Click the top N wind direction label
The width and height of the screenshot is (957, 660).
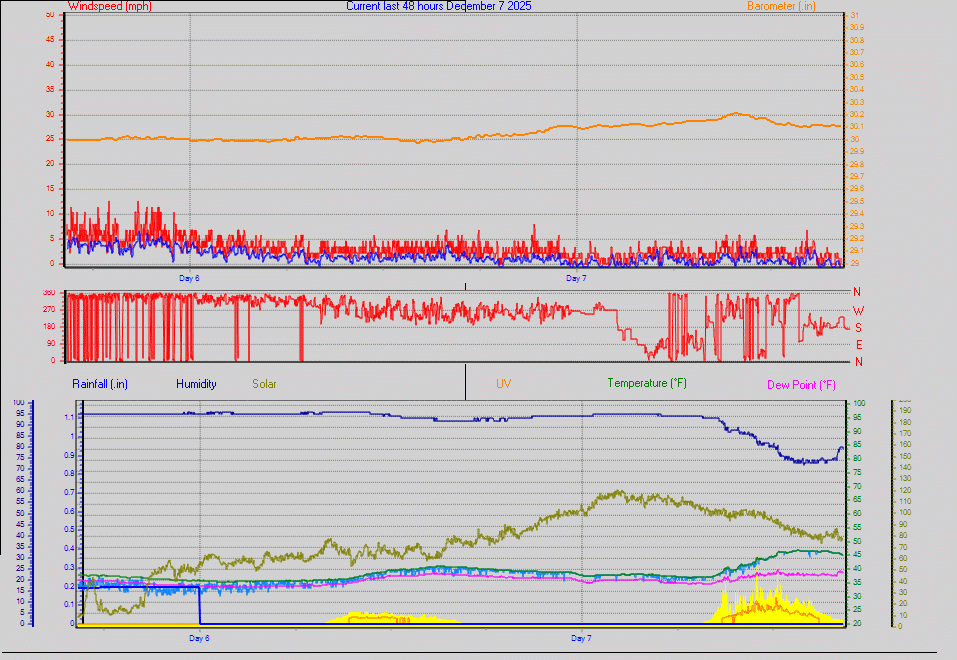click(858, 292)
